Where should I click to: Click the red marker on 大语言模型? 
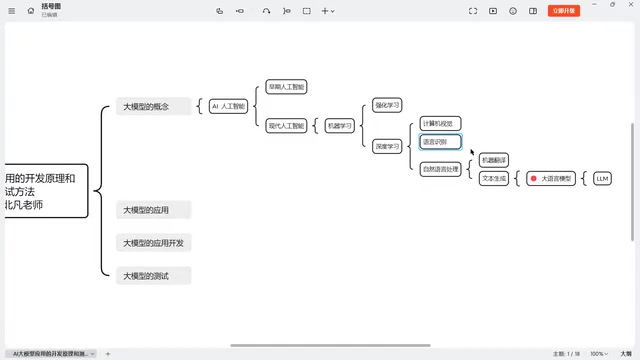point(533,178)
